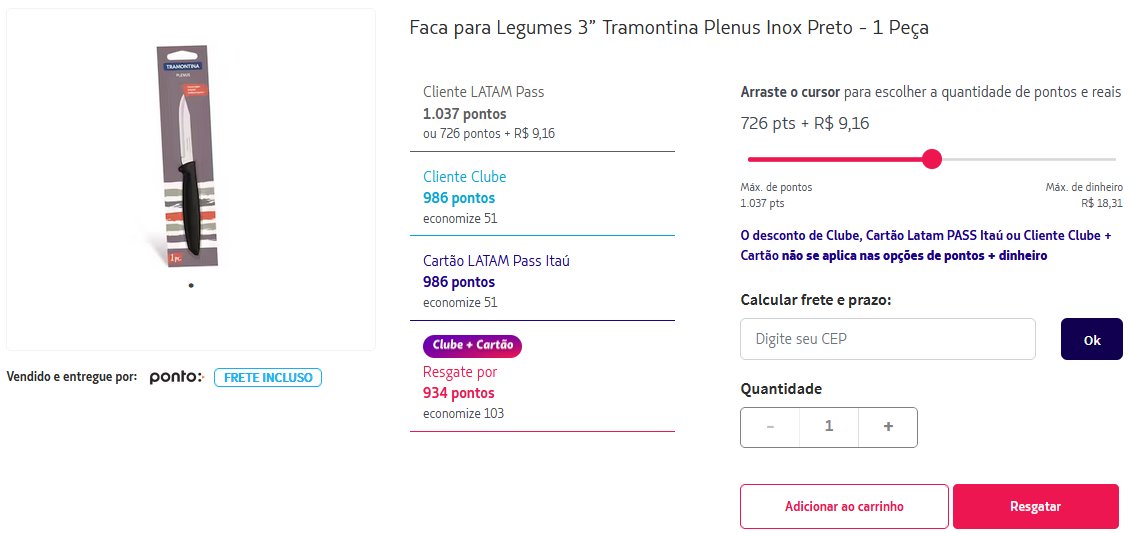Screen dimensions: 1130x533
Task: Choose the Cliente Clube 986 pontos option
Action: click(542, 197)
